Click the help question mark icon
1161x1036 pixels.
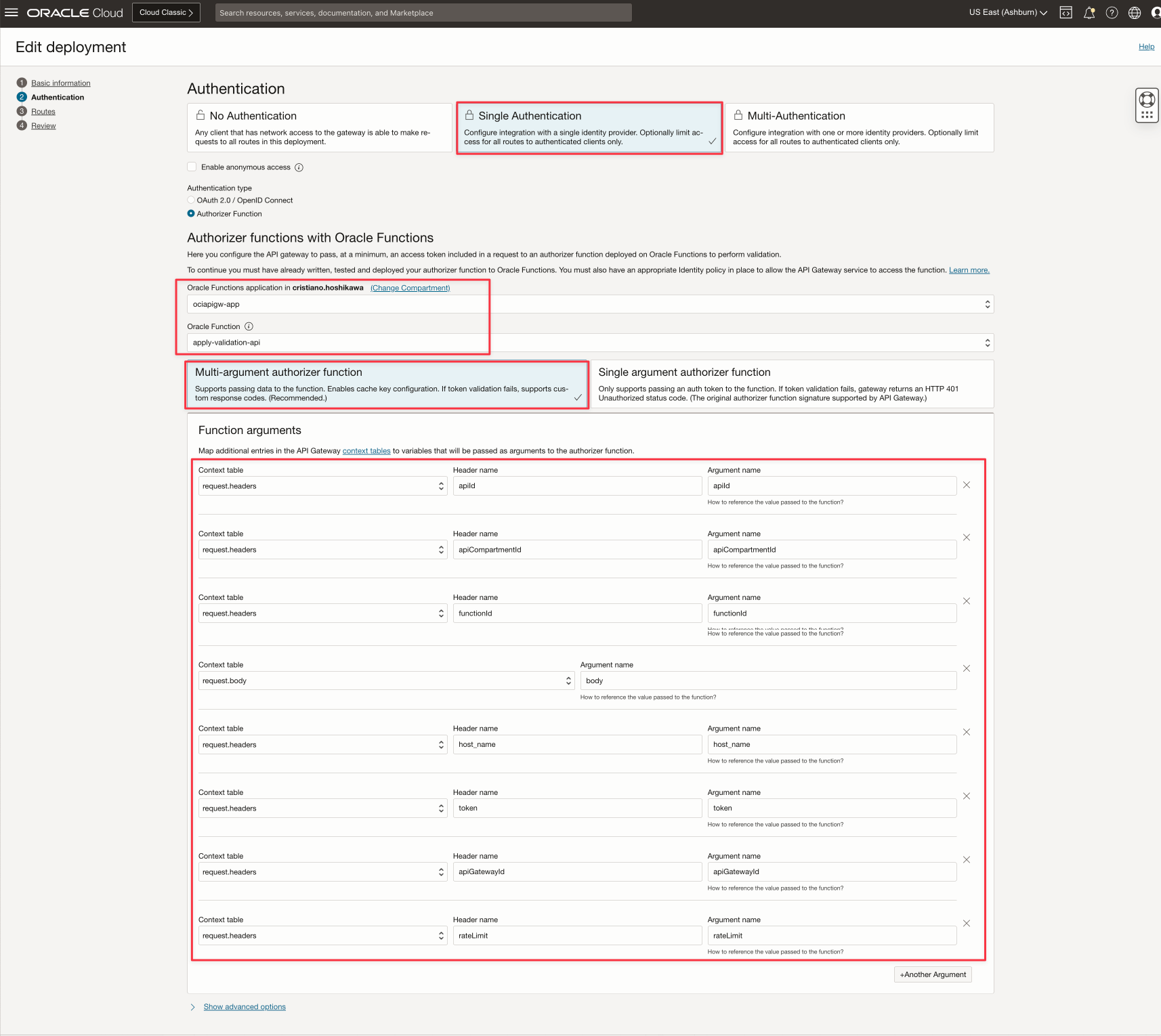tap(1112, 13)
